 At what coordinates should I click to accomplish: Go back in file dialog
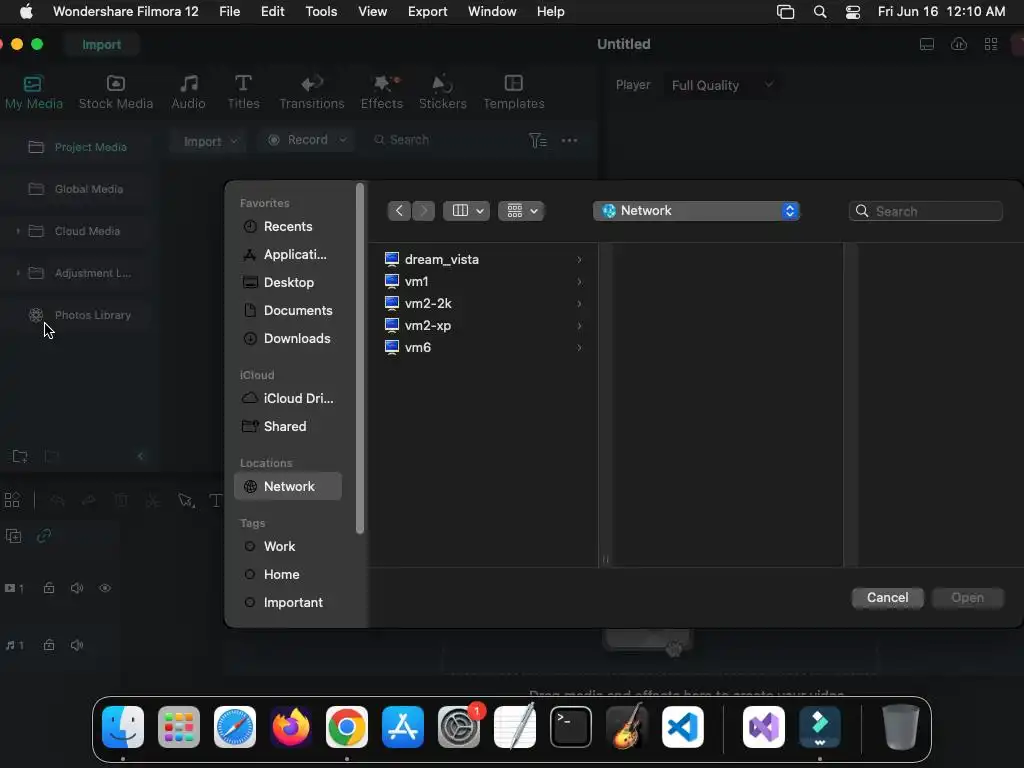[x=399, y=211]
